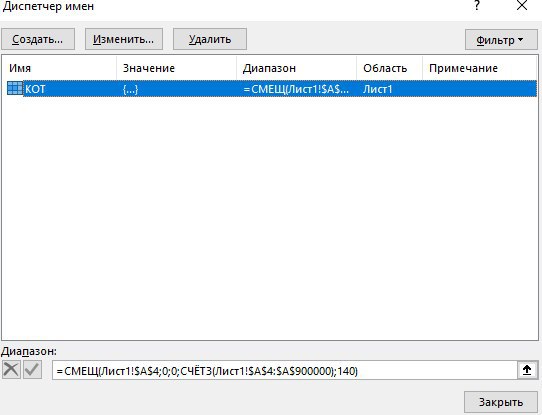Screen dimensions: 542x415
Task: Delete selected name with Удалить
Action: pyautogui.click(x=210, y=39)
